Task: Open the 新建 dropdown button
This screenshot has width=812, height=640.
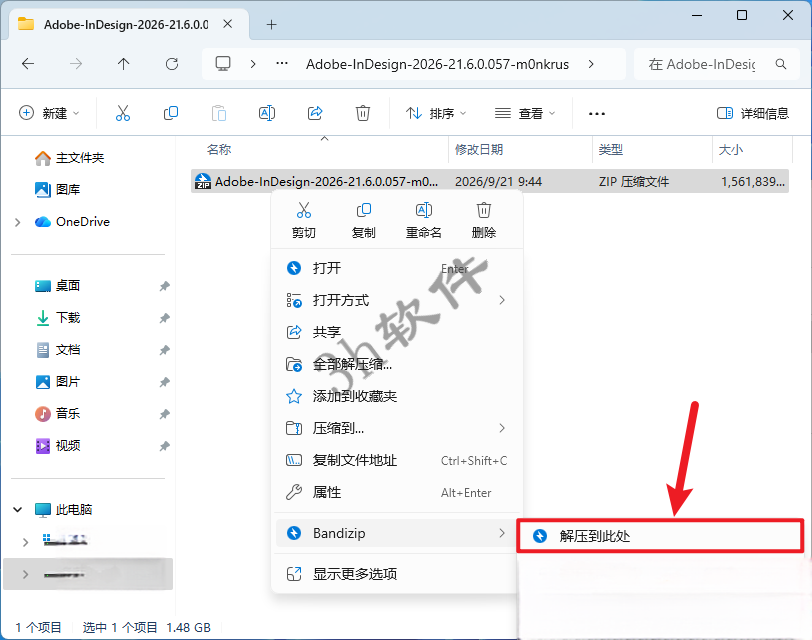Action: [x=49, y=113]
